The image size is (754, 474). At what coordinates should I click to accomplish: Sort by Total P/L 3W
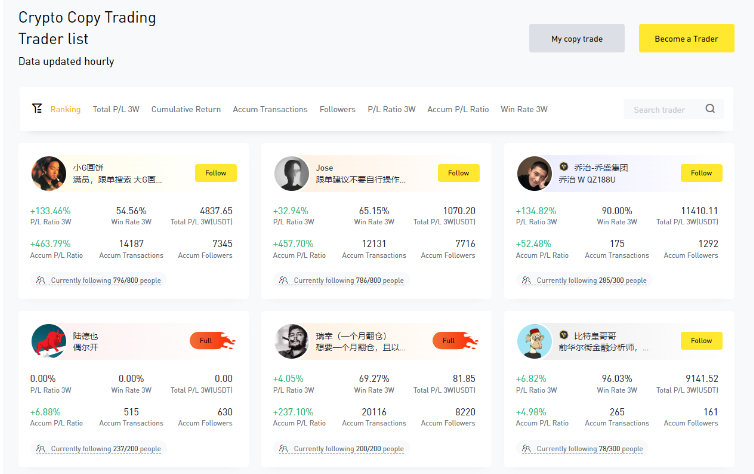[116, 109]
